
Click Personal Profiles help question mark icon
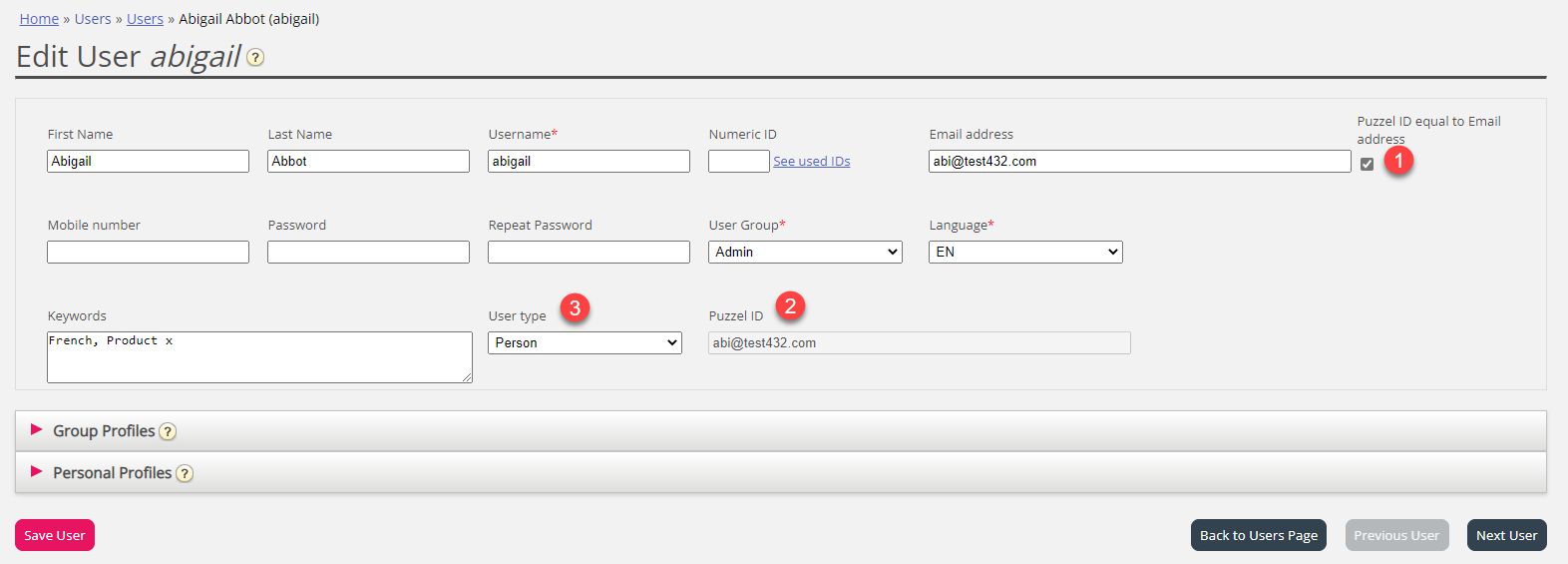[x=185, y=474]
